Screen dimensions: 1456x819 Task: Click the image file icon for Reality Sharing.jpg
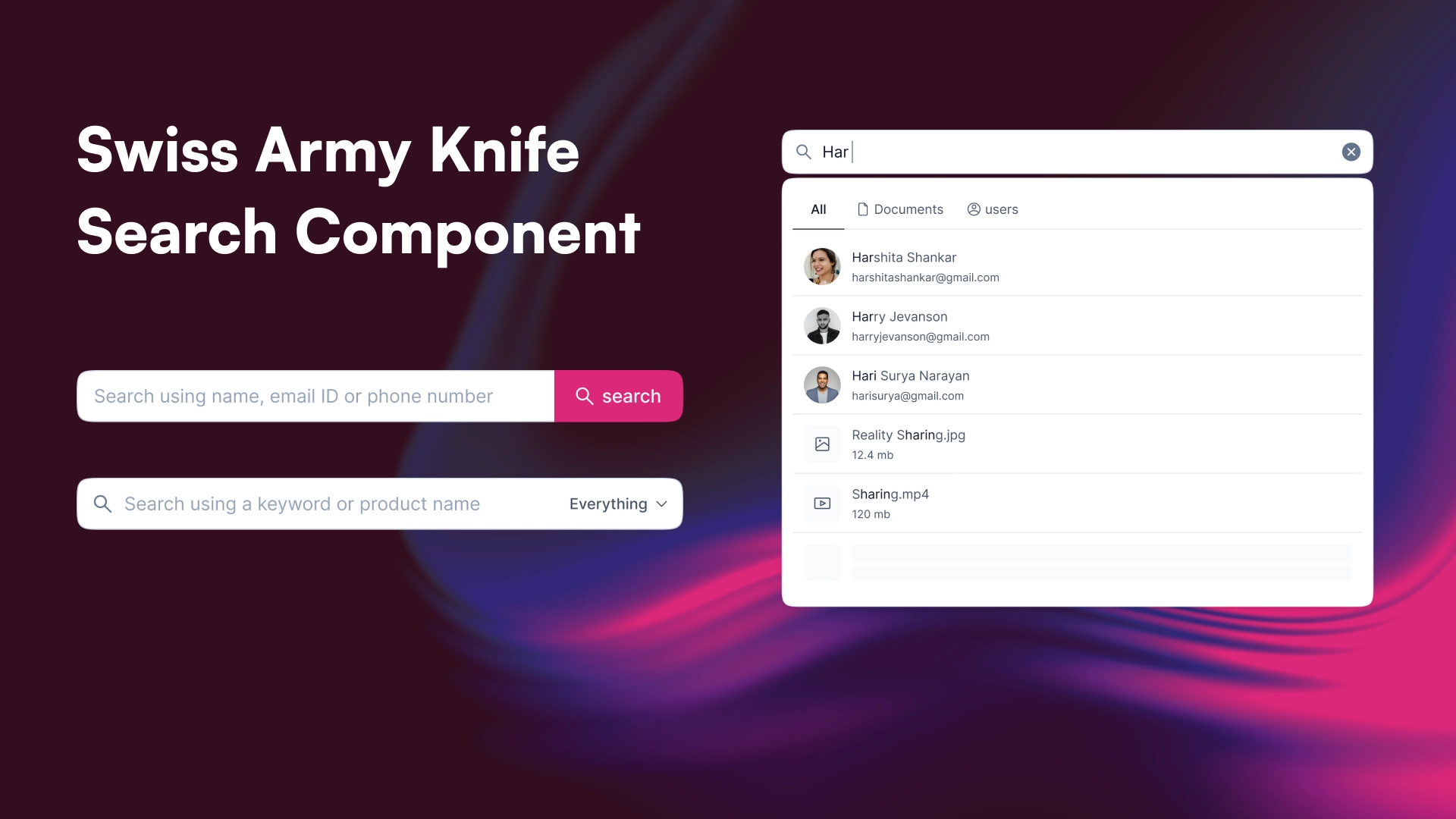pos(821,444)
